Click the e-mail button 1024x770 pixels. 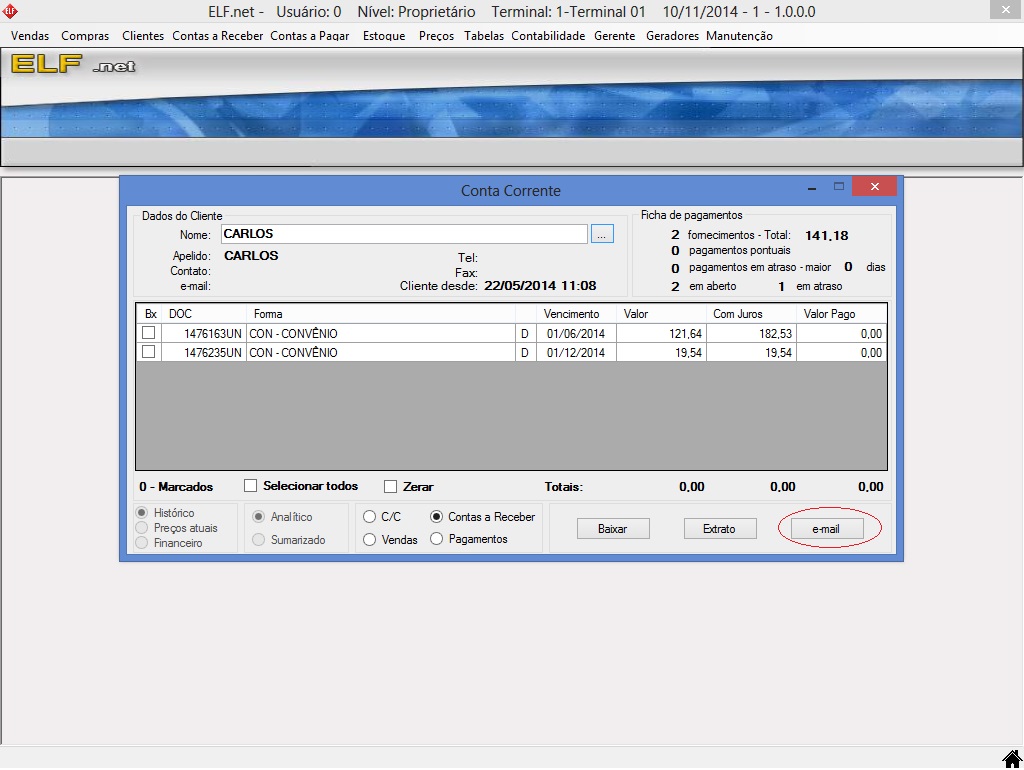827,529
